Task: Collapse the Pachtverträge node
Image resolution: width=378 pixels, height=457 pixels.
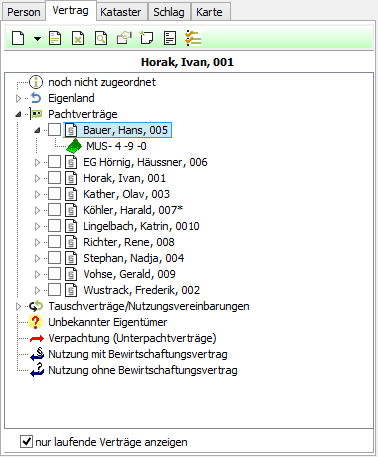Action: tap(18, 114)
